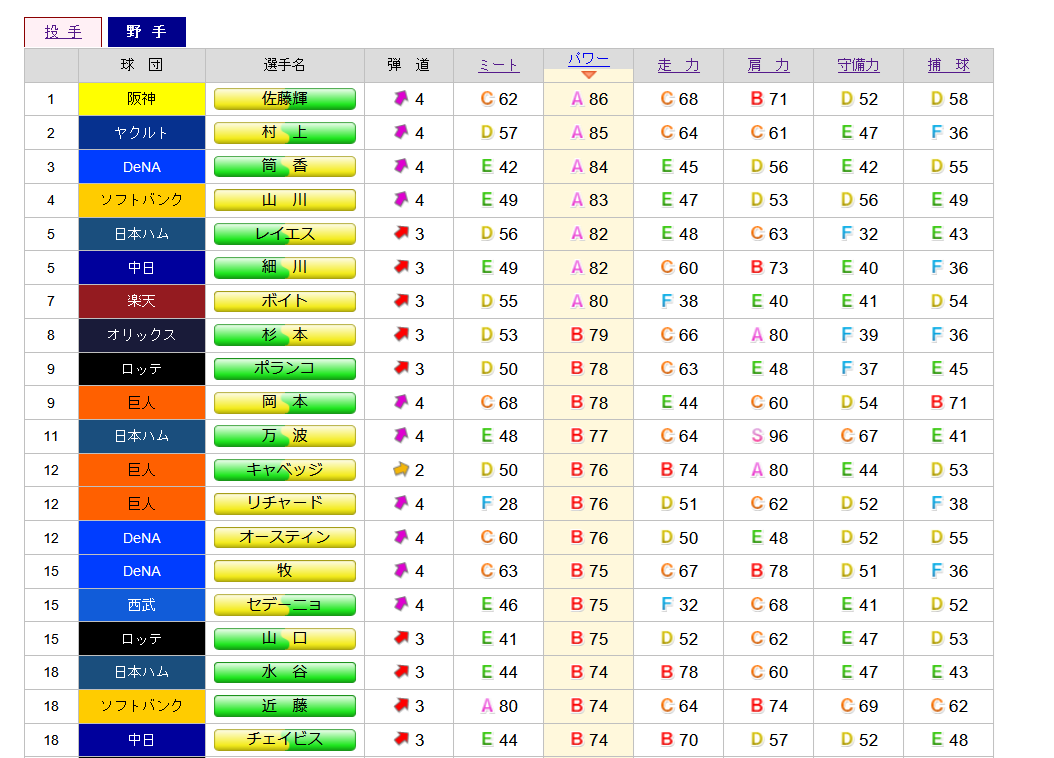This screenshot has height=758, width=1054.
Task: Click the 走力 column header link
Action: (678, 65)
